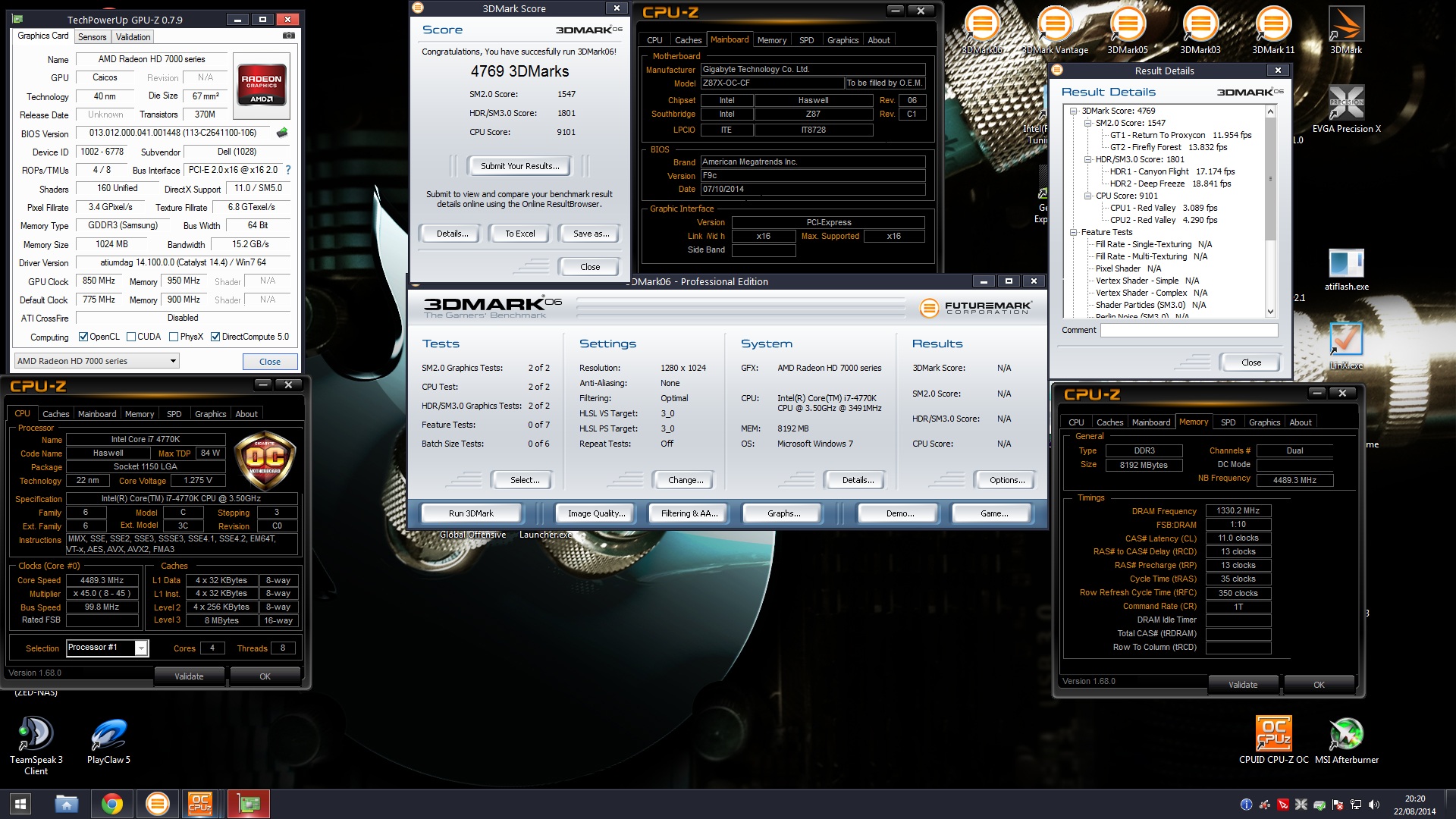Open 3DMark 11 desktop shortcut
The width and height of the screenshot is (1456, 819).
pos(1273,30)
